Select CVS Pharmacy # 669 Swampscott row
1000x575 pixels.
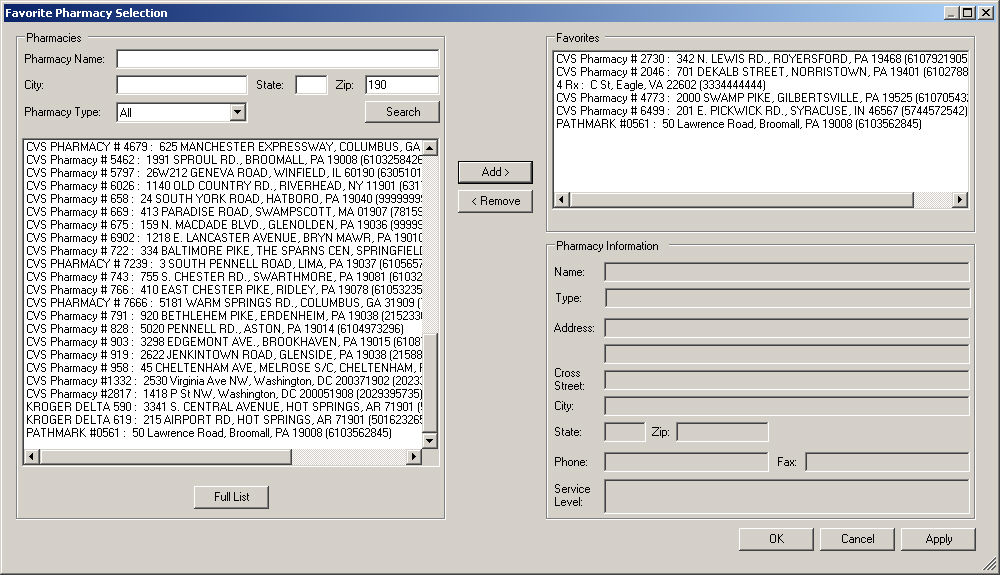point(223,212)
